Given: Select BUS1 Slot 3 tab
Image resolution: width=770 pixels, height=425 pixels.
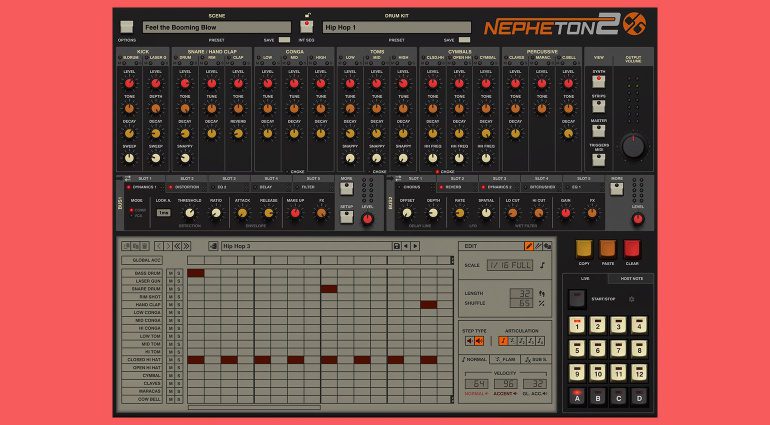Looking at the screenshot, I should pyautogui.click(x=229, y=179).
